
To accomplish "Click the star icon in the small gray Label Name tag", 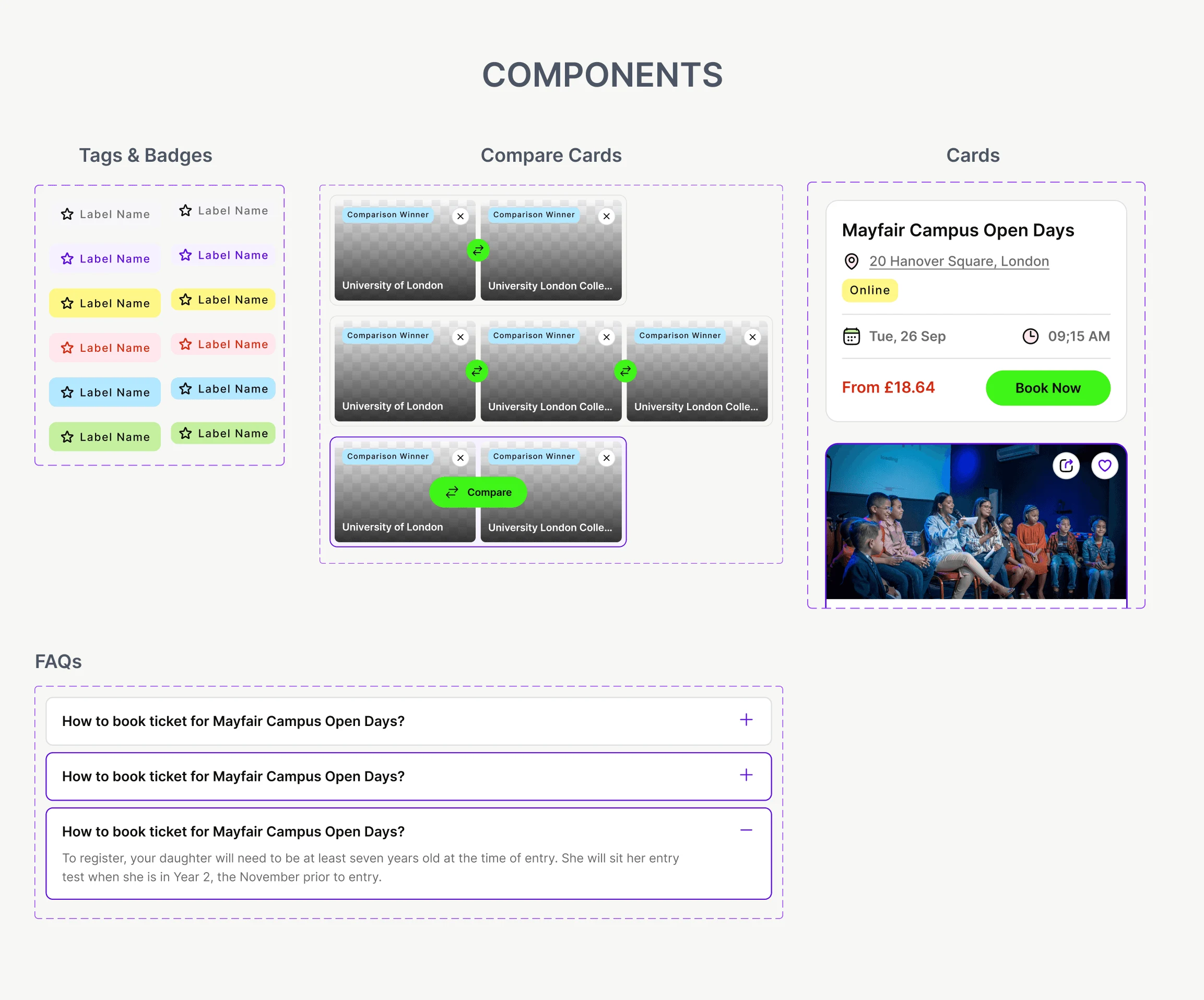I will 185,210.
